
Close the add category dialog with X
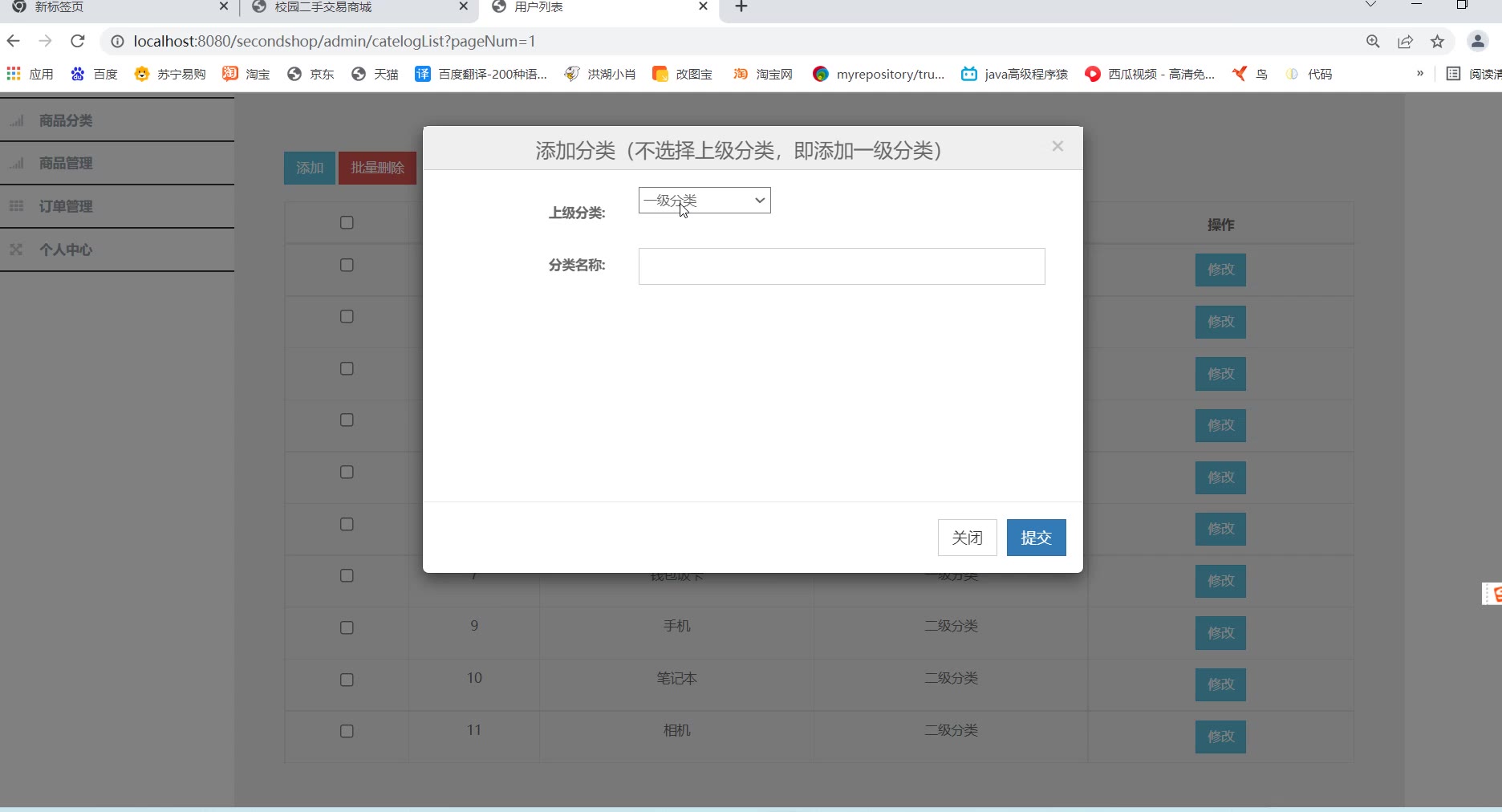(x=1057, y=146)
